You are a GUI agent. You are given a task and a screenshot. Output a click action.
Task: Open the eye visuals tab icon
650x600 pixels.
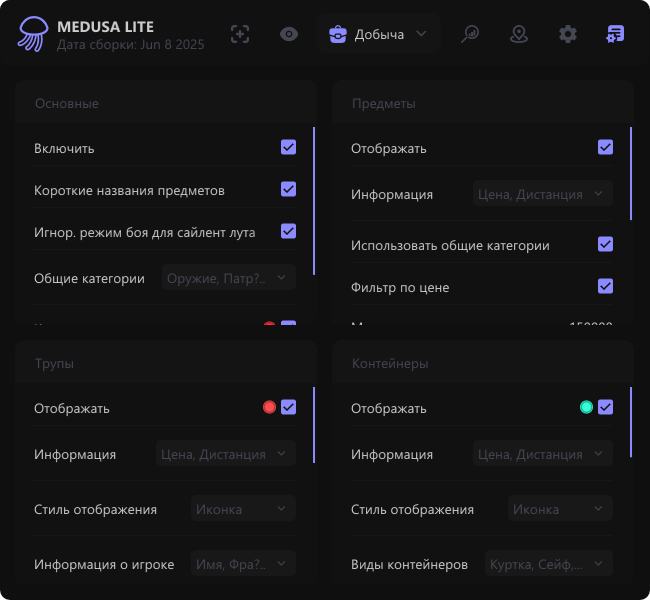[289, 34]
